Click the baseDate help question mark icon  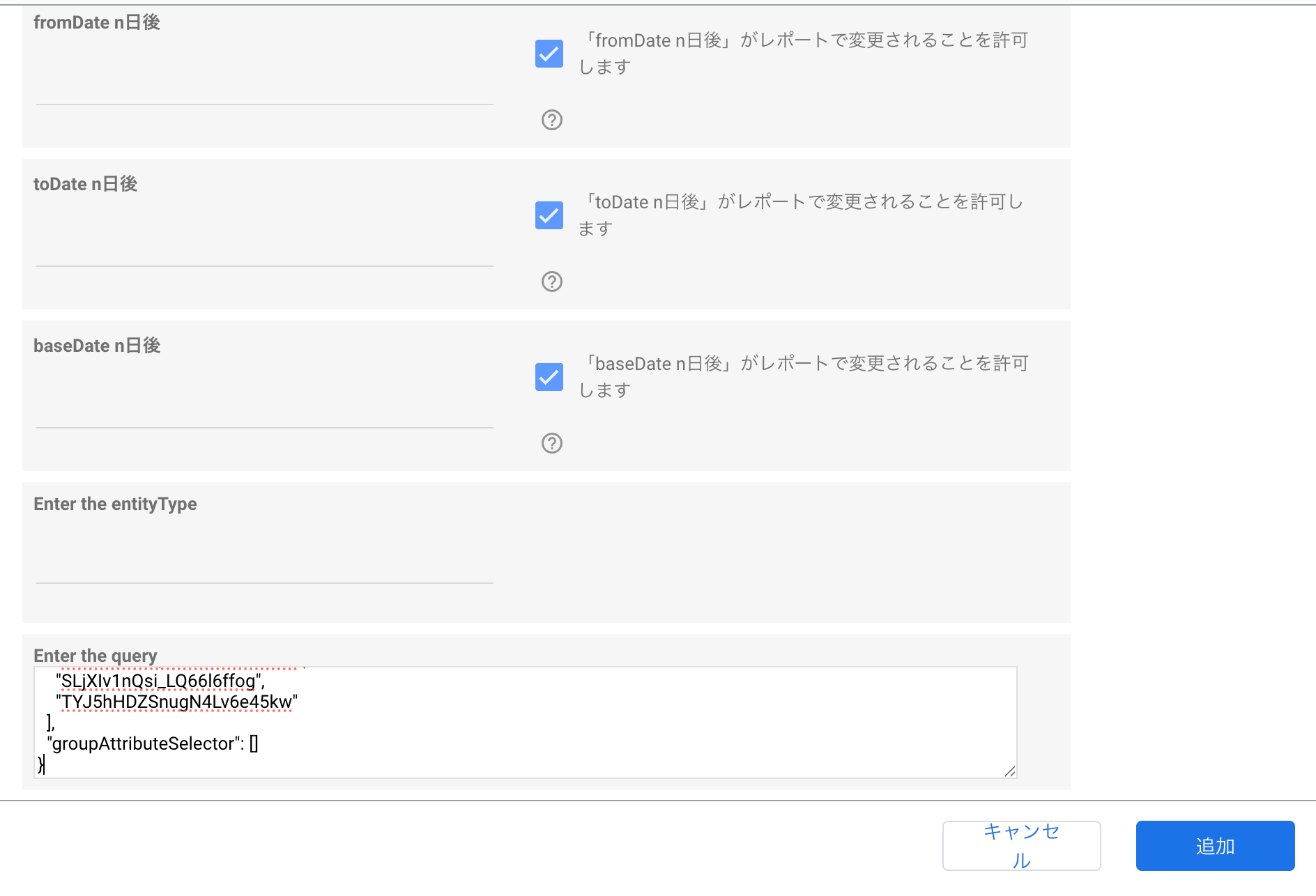point(551,443)
